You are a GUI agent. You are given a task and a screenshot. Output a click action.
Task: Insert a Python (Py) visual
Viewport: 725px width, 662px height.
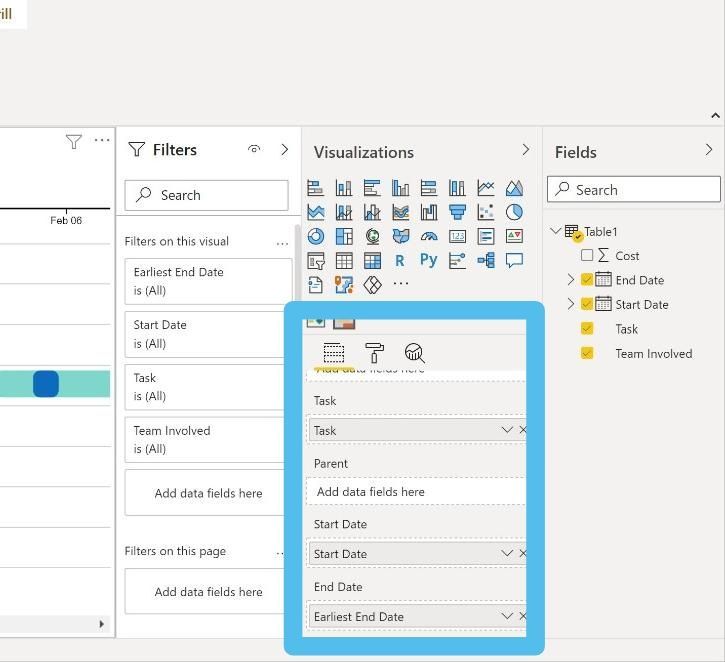(429, 260)
